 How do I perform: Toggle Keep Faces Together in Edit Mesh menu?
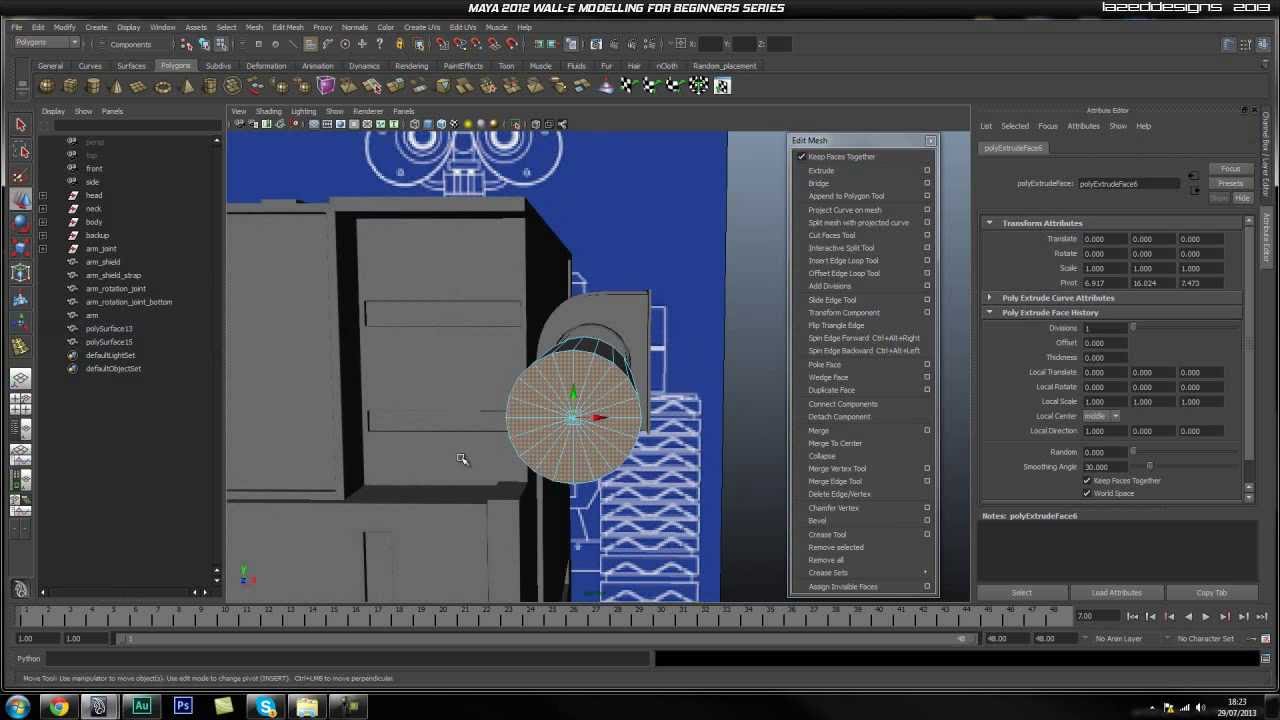click(841, 157)
